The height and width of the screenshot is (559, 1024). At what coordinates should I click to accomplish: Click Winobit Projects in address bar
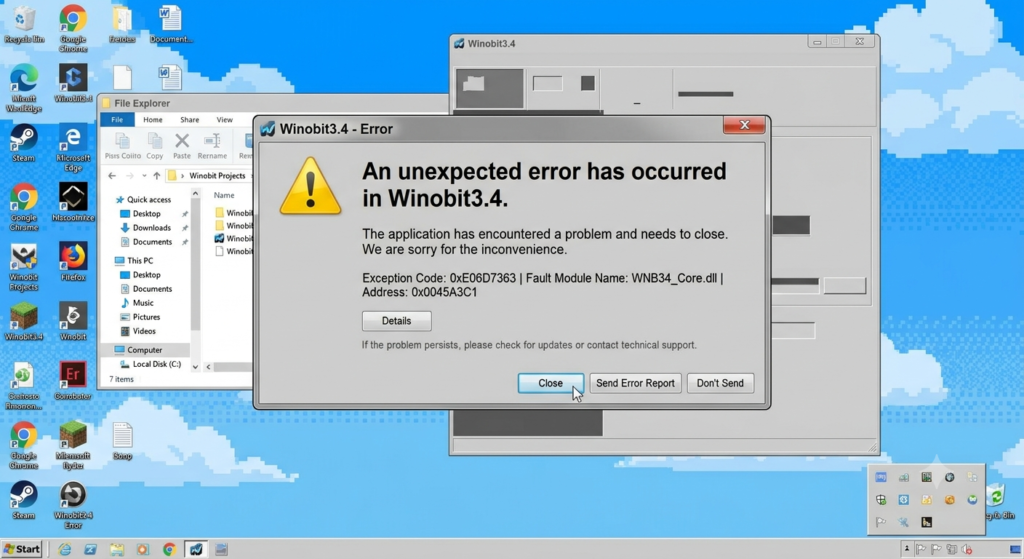[217, 176]
